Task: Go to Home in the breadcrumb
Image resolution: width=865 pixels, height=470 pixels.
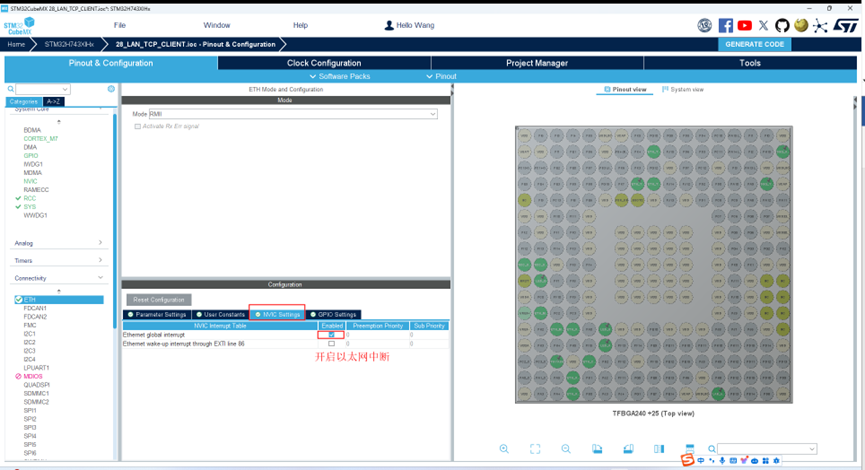Action: click(x=16, y=44)
